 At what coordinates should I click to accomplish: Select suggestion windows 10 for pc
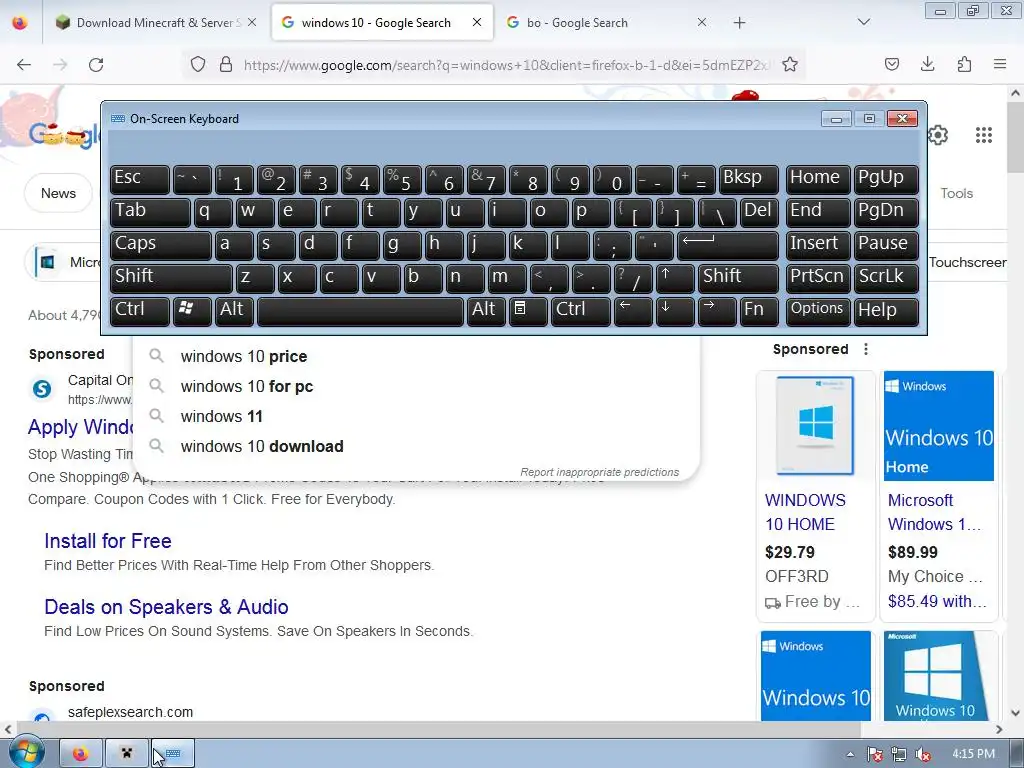click(415, 387)
